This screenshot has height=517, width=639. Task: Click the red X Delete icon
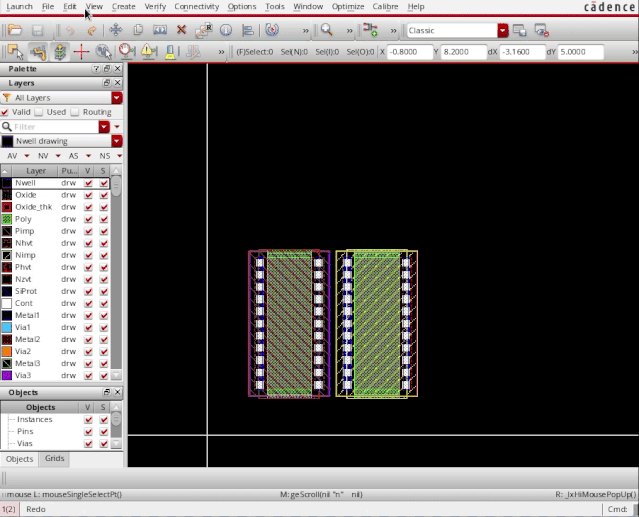pyautogui.click(x=181, y=30)
